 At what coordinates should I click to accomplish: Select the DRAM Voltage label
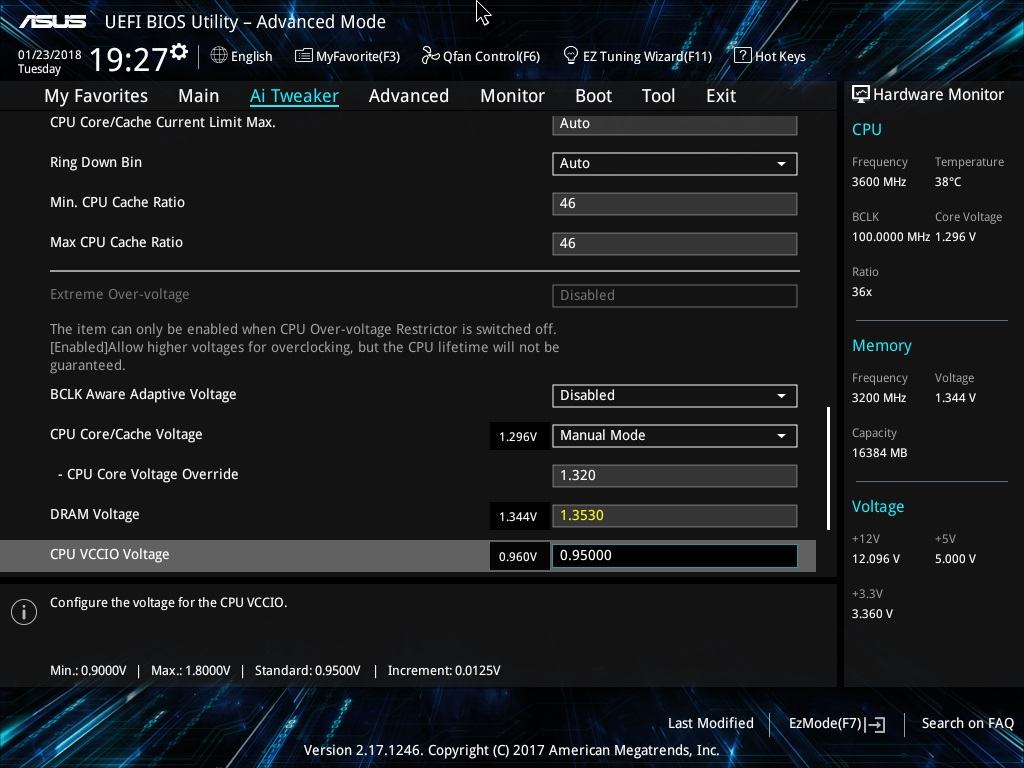[x=95, y=515]
